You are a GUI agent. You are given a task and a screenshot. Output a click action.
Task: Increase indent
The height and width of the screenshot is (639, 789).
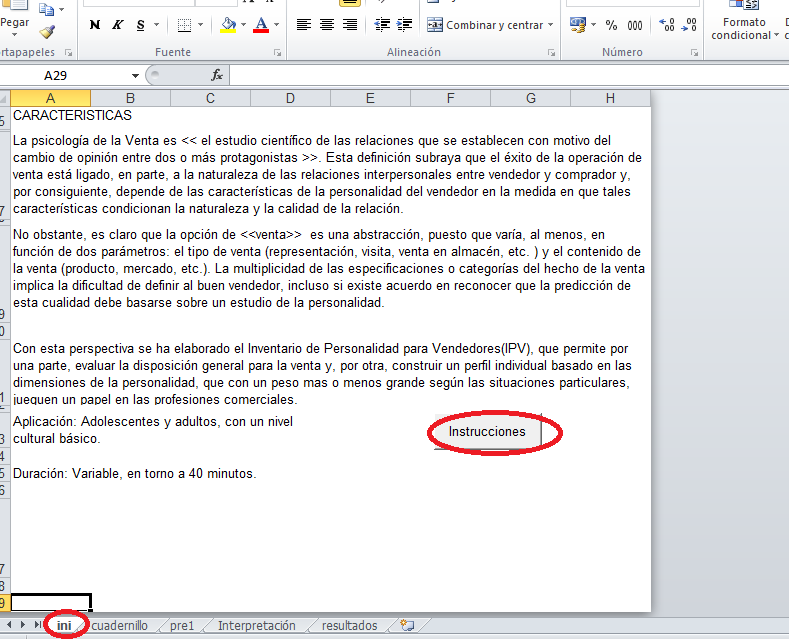[404, 25]
